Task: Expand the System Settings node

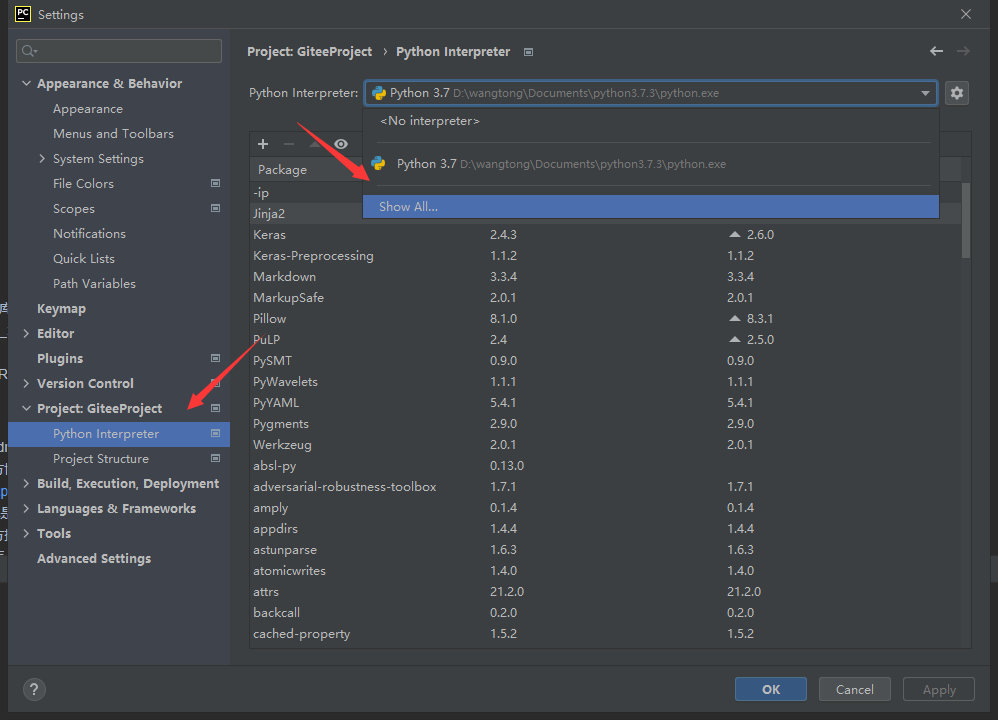Action: (x=42, y=159)
